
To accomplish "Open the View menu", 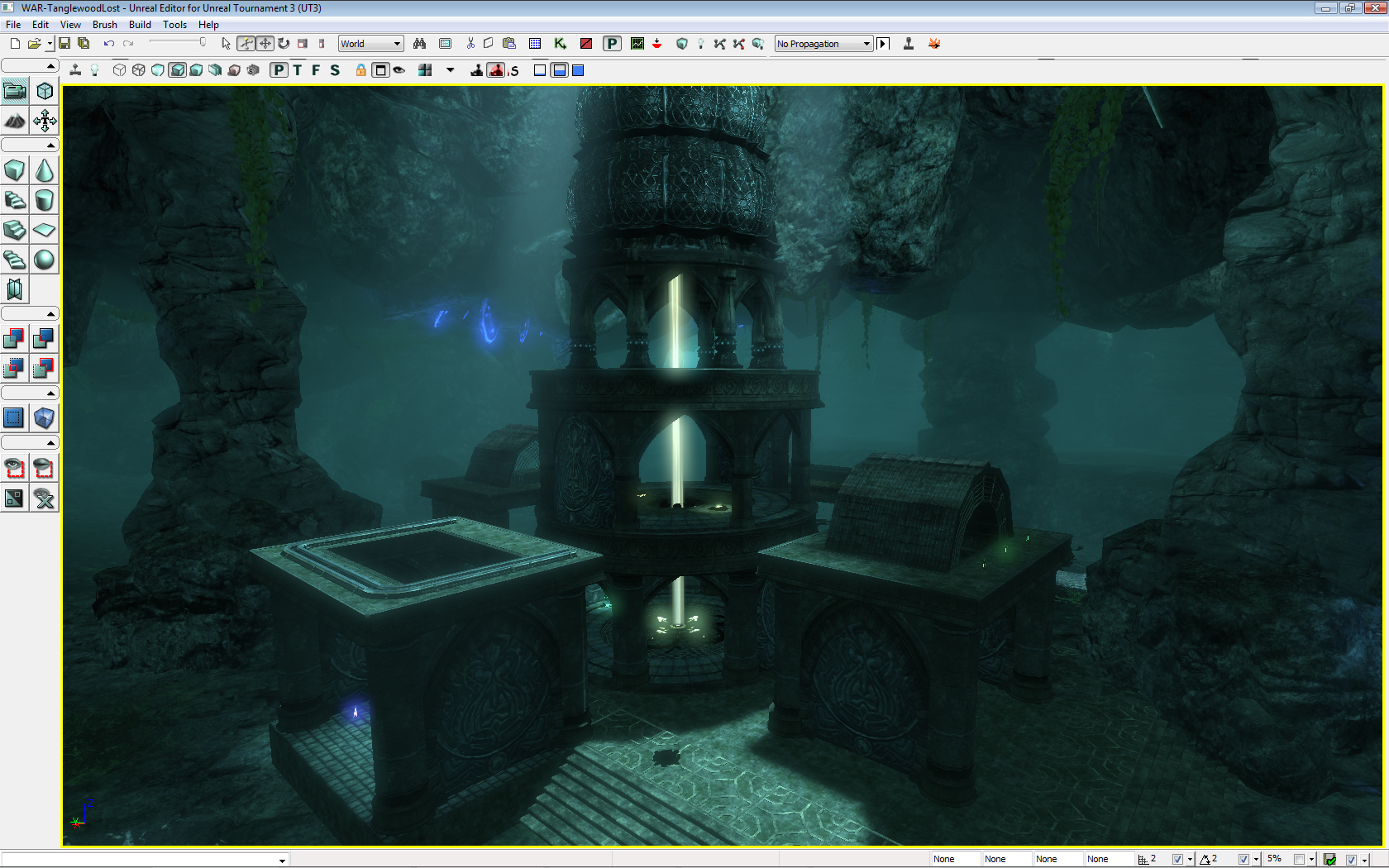I will click(x=70, y=25).
